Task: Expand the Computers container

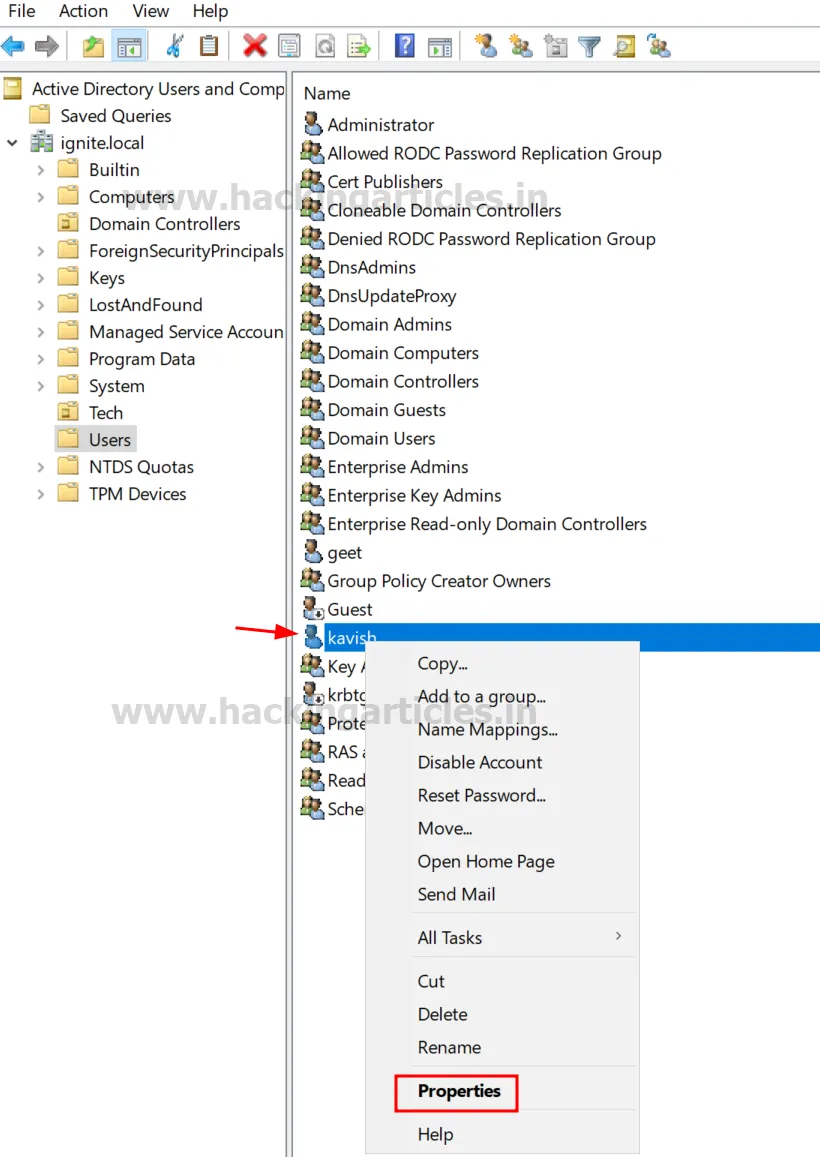Action: (x=39, y=196)
